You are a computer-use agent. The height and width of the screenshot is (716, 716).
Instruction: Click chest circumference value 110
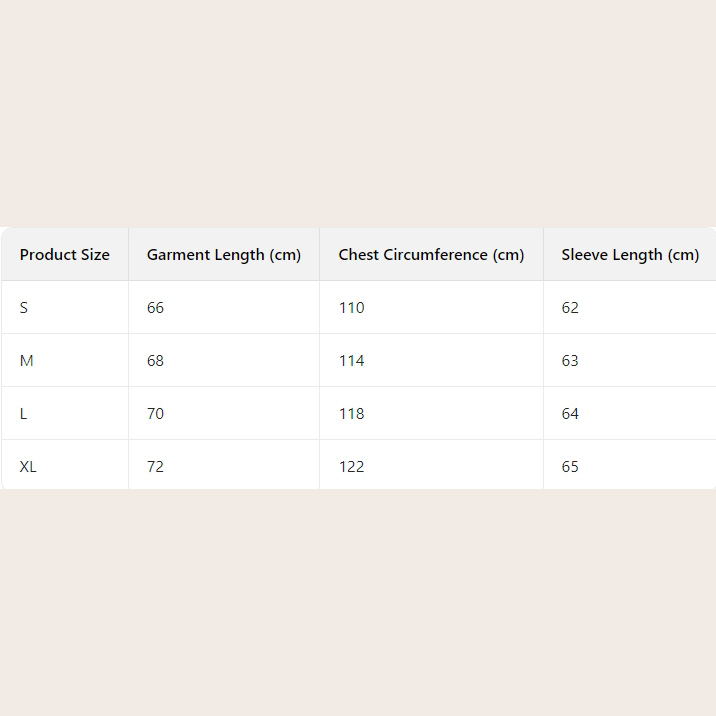[351, 308]
